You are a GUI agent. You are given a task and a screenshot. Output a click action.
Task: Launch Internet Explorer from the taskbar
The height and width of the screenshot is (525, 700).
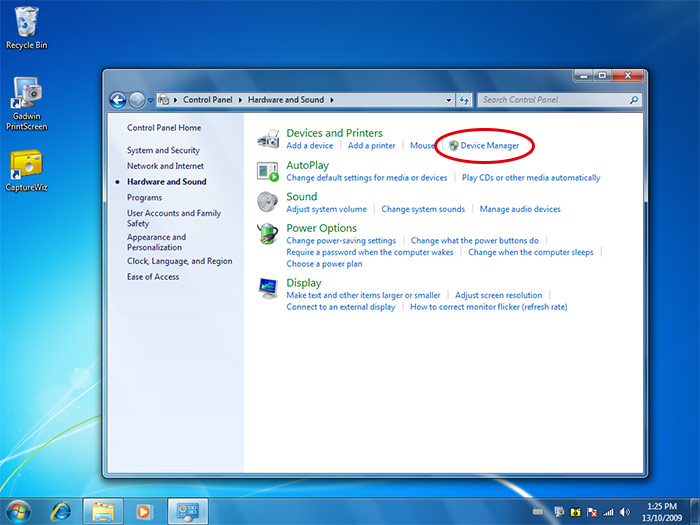pos(61,512)
